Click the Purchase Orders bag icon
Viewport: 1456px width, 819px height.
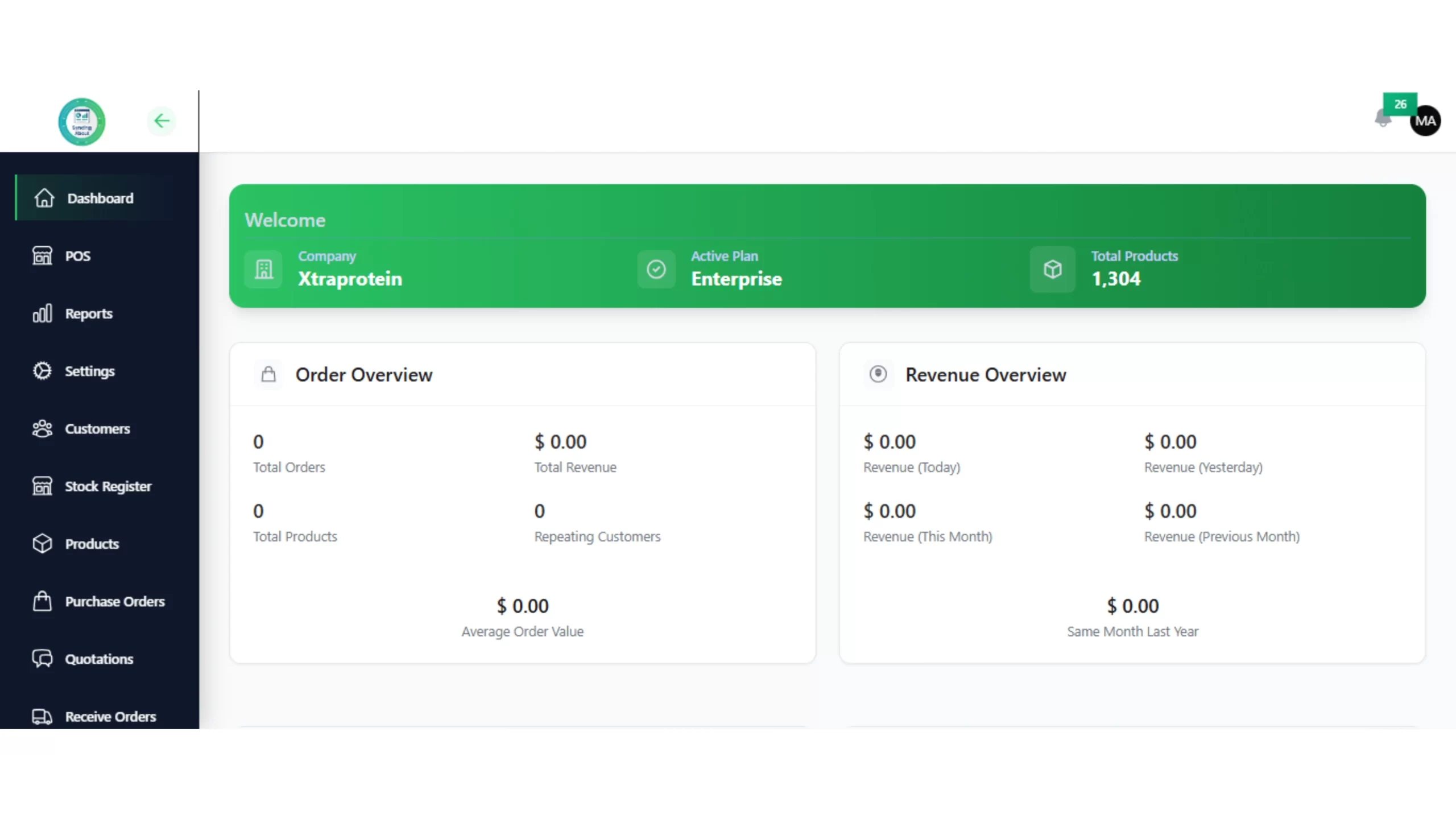click(x=42, y=601)
